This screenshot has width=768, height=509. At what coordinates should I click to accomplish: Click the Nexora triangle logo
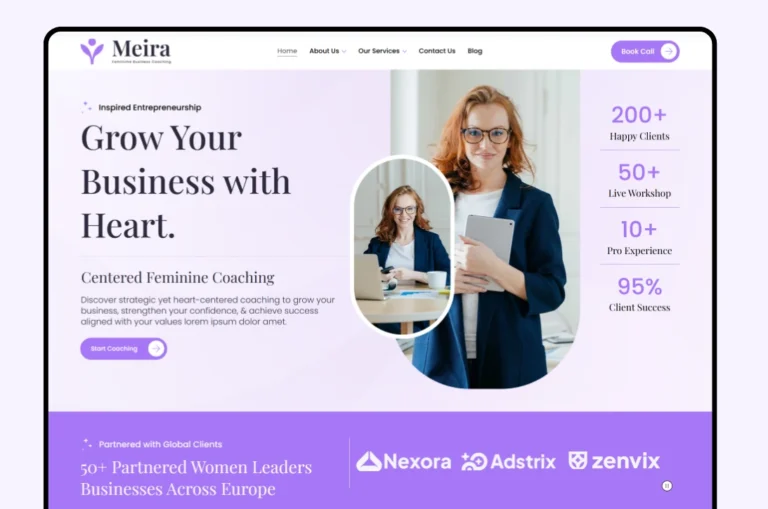click(368, 461)
